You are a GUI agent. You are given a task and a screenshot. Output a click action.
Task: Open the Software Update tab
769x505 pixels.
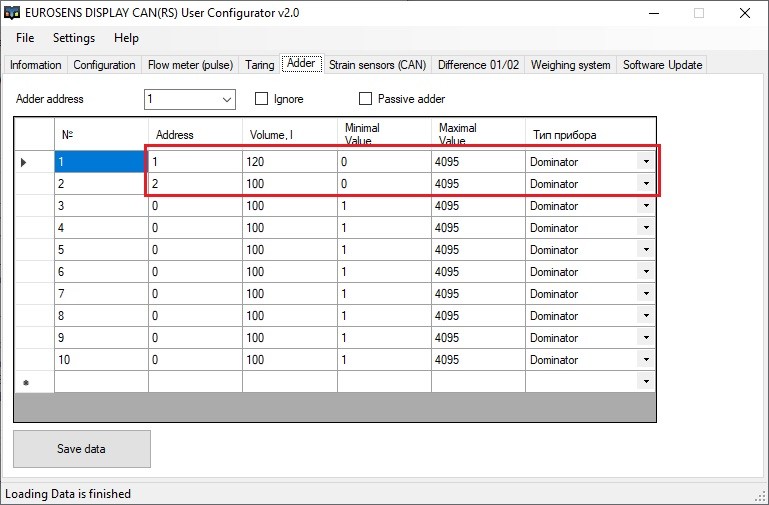click(662, 65)
